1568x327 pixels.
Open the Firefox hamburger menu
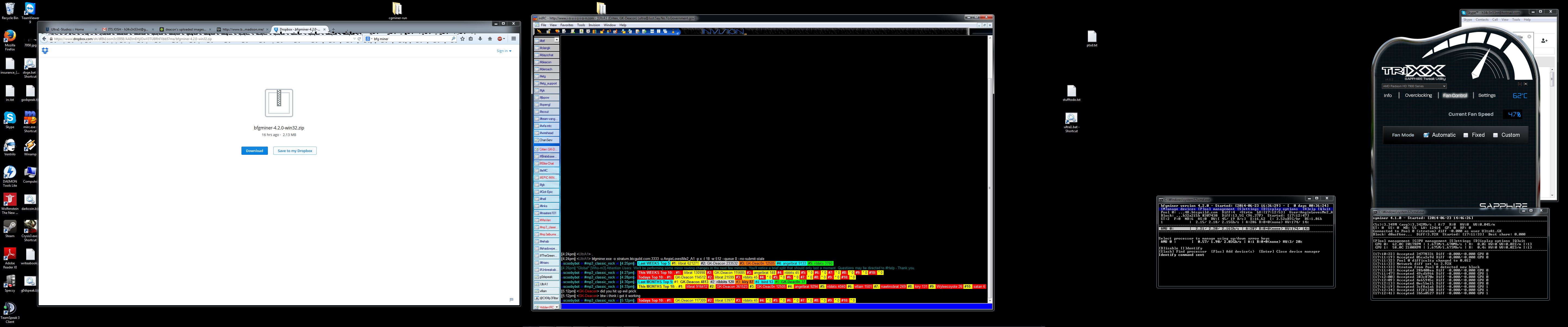tap(514, 38)
